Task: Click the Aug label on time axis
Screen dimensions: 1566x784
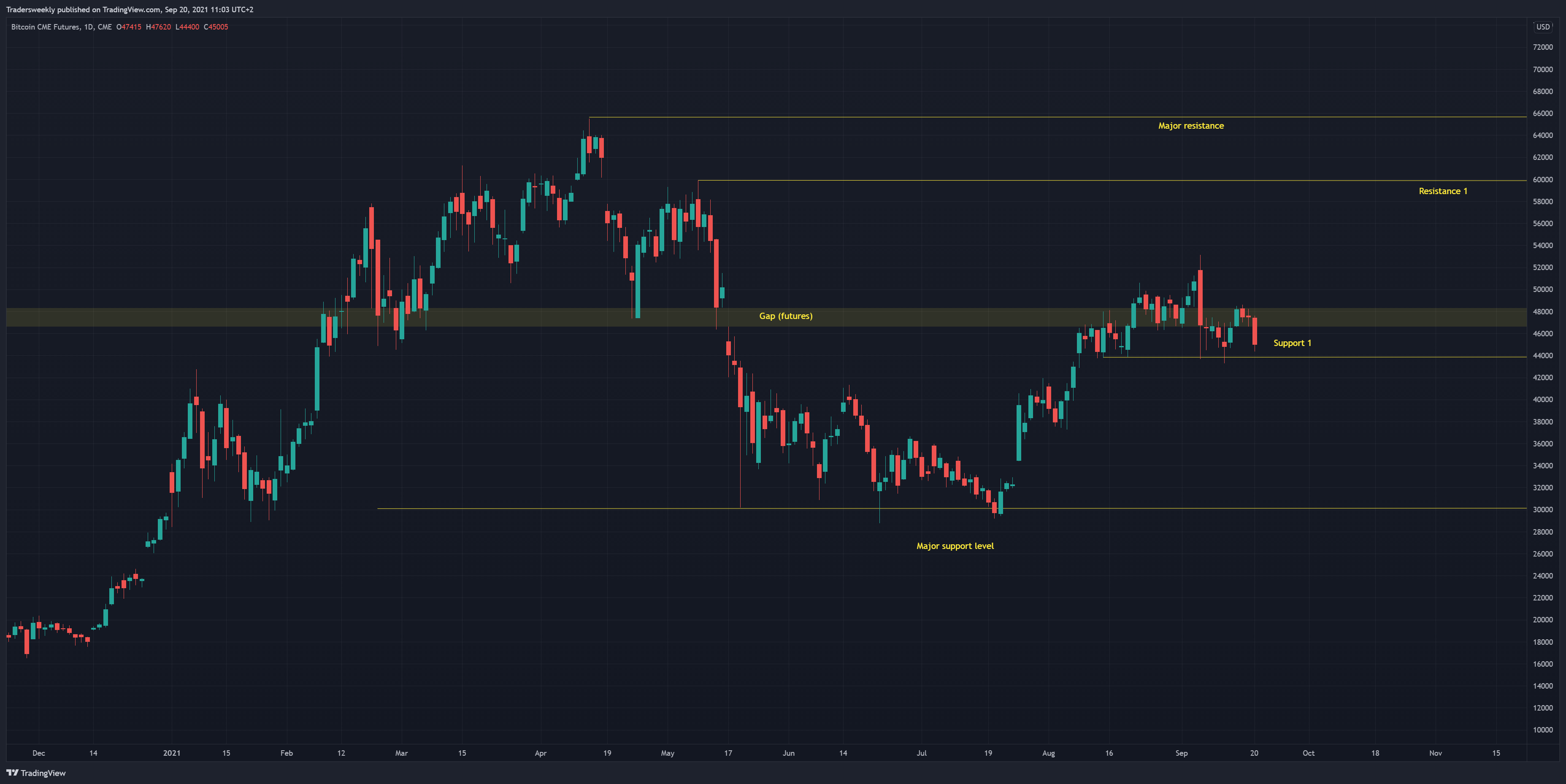Action: (x=1049, y=754)
